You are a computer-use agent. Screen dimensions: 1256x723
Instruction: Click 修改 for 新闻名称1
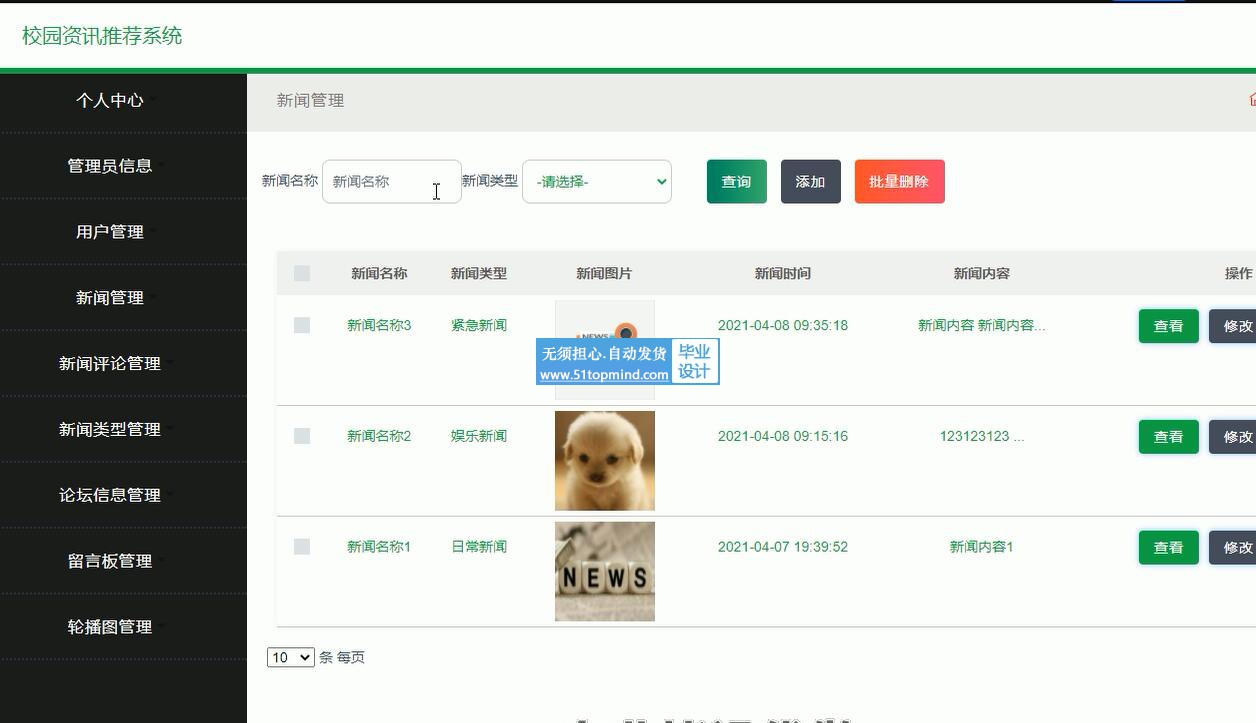click(1233, 548)
